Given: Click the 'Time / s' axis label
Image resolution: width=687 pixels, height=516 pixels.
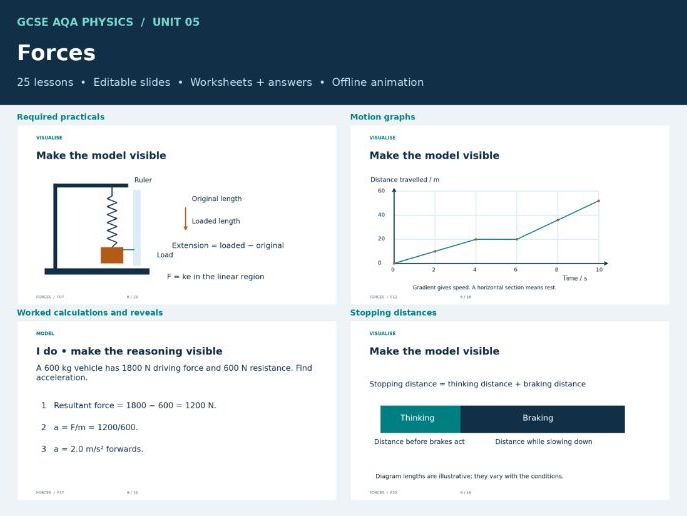Looking at the screenshot, I should click(x=574, y=278).
